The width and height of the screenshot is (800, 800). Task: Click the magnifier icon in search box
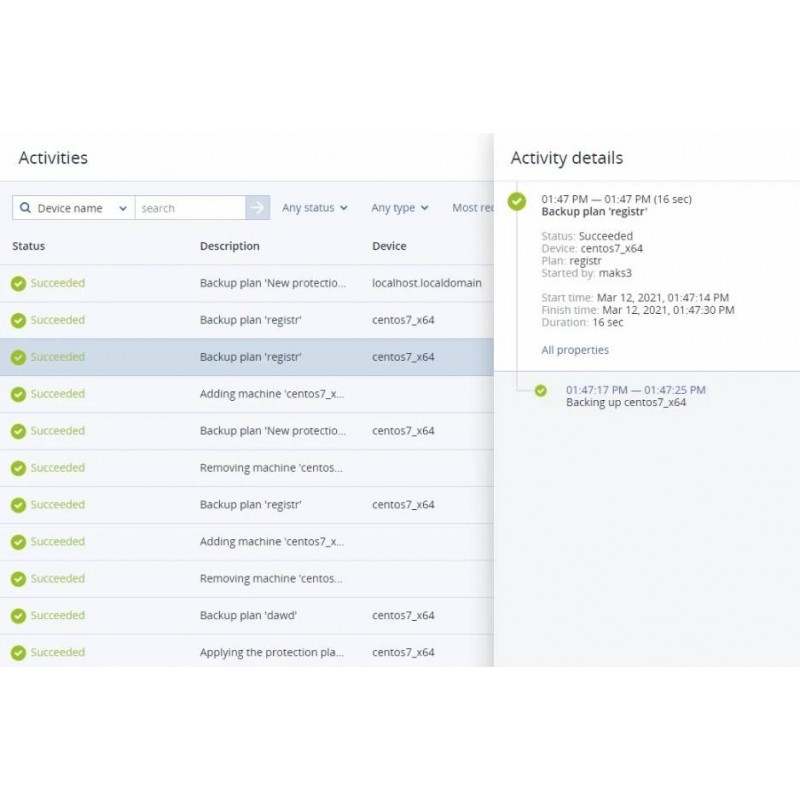[x=25, y=208]
